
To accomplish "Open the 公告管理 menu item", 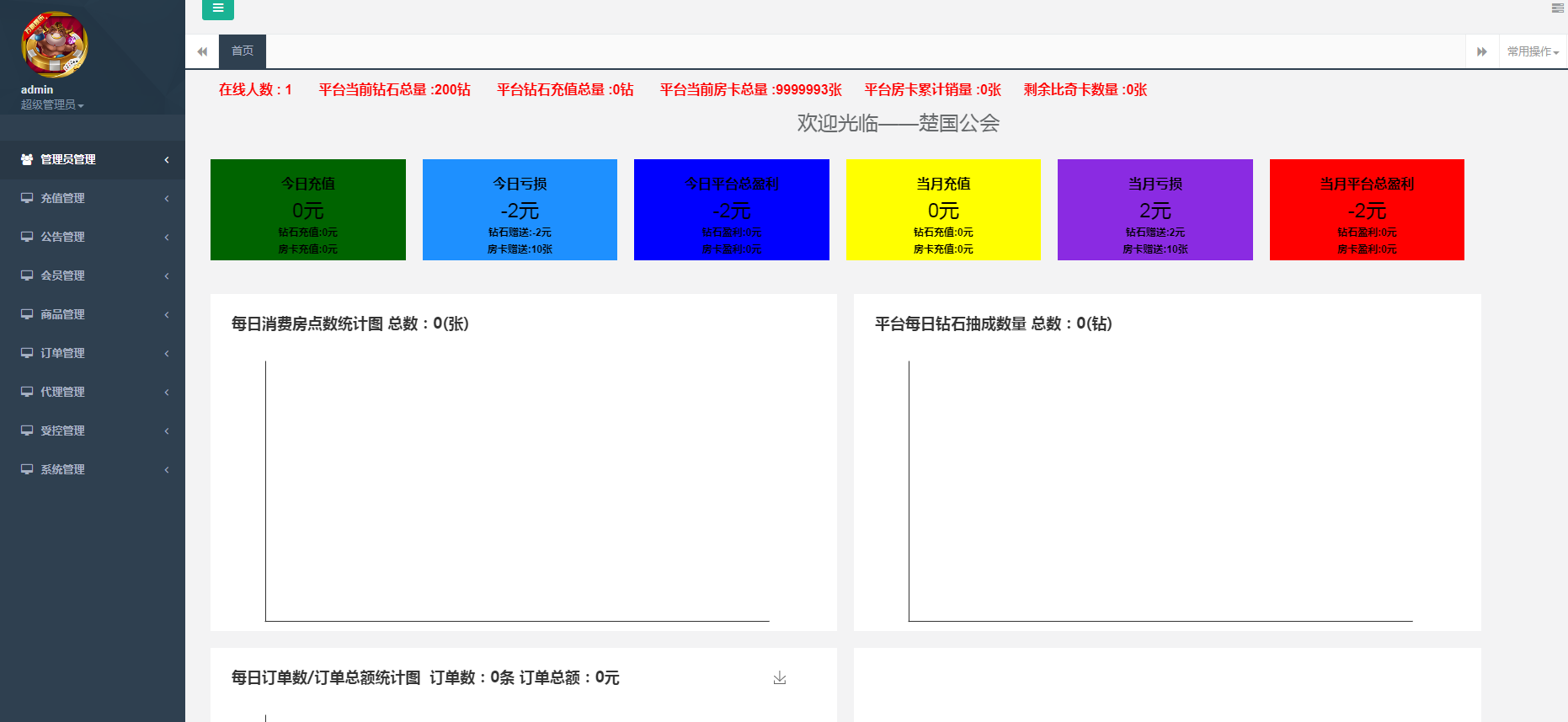I will pos(63,237).
